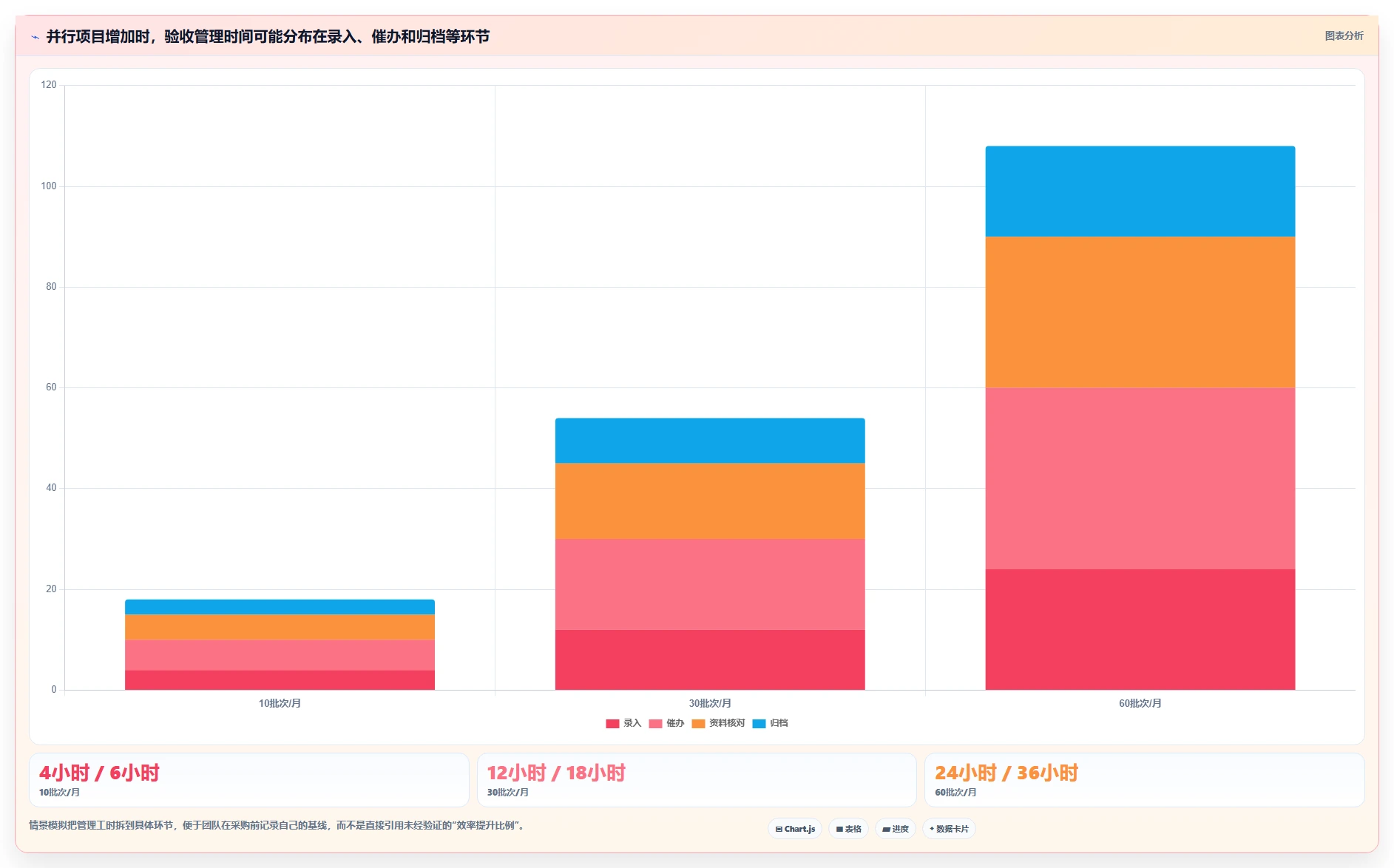
Task: Click the 40 y-axis tick label
Action: tap(51, 488)
